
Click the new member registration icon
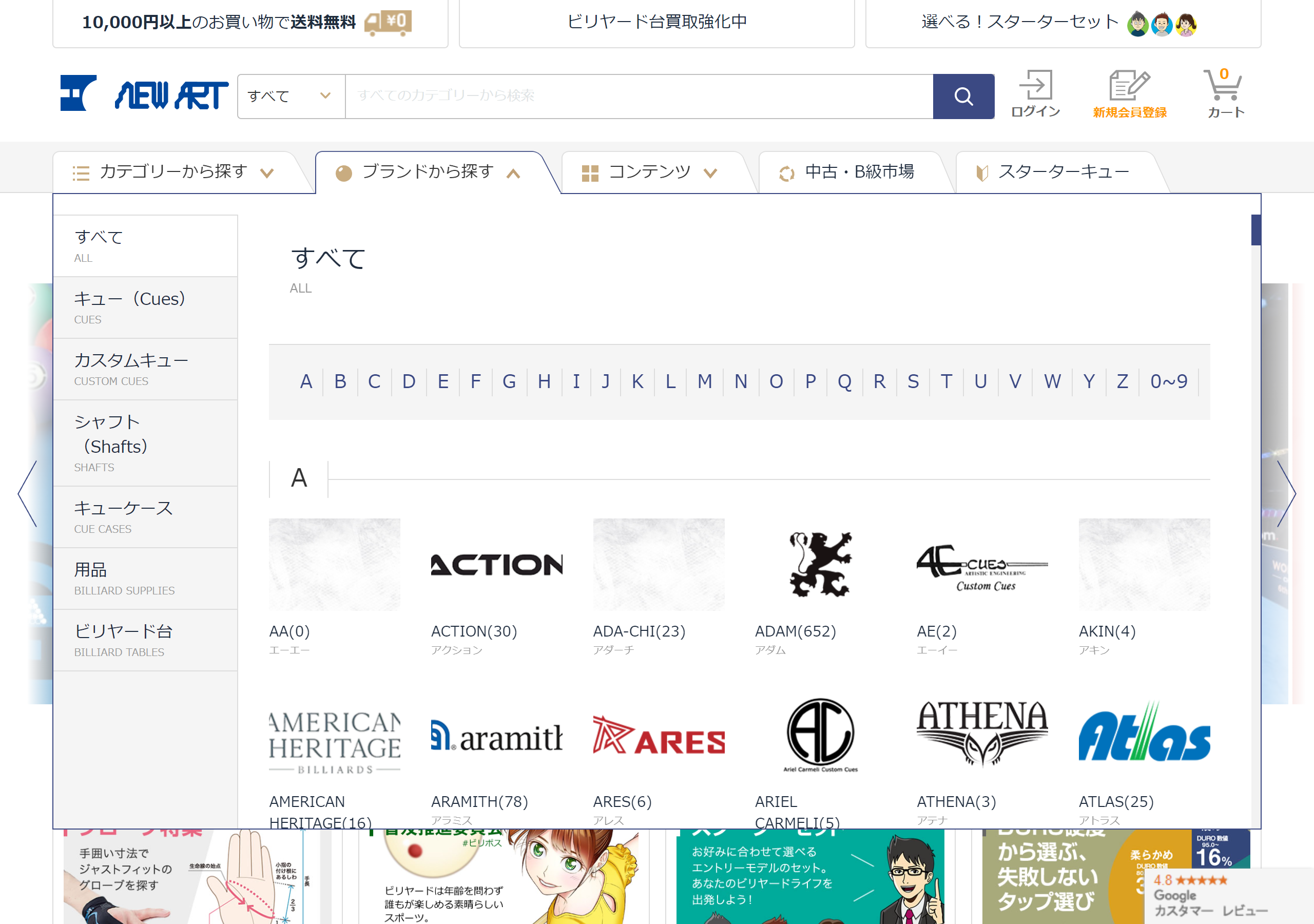pos(1130,94)
